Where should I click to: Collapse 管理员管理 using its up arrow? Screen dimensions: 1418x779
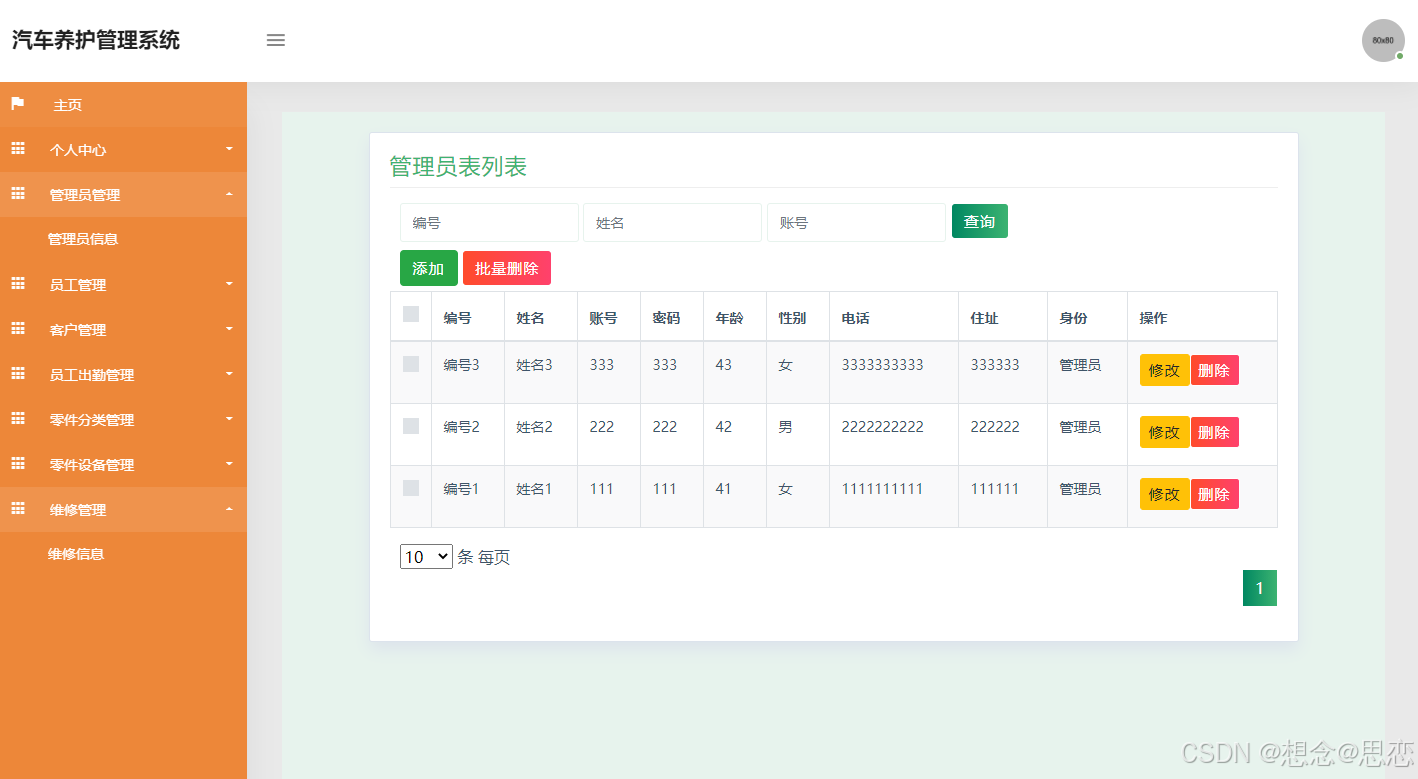[229, 194]
